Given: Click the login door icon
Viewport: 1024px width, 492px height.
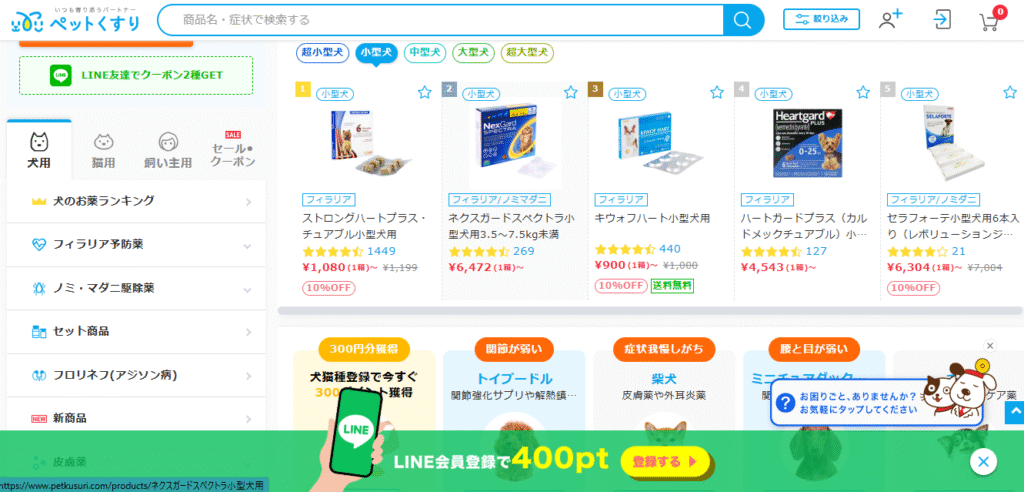Looking at the screenshot, I should pos(941,20).
